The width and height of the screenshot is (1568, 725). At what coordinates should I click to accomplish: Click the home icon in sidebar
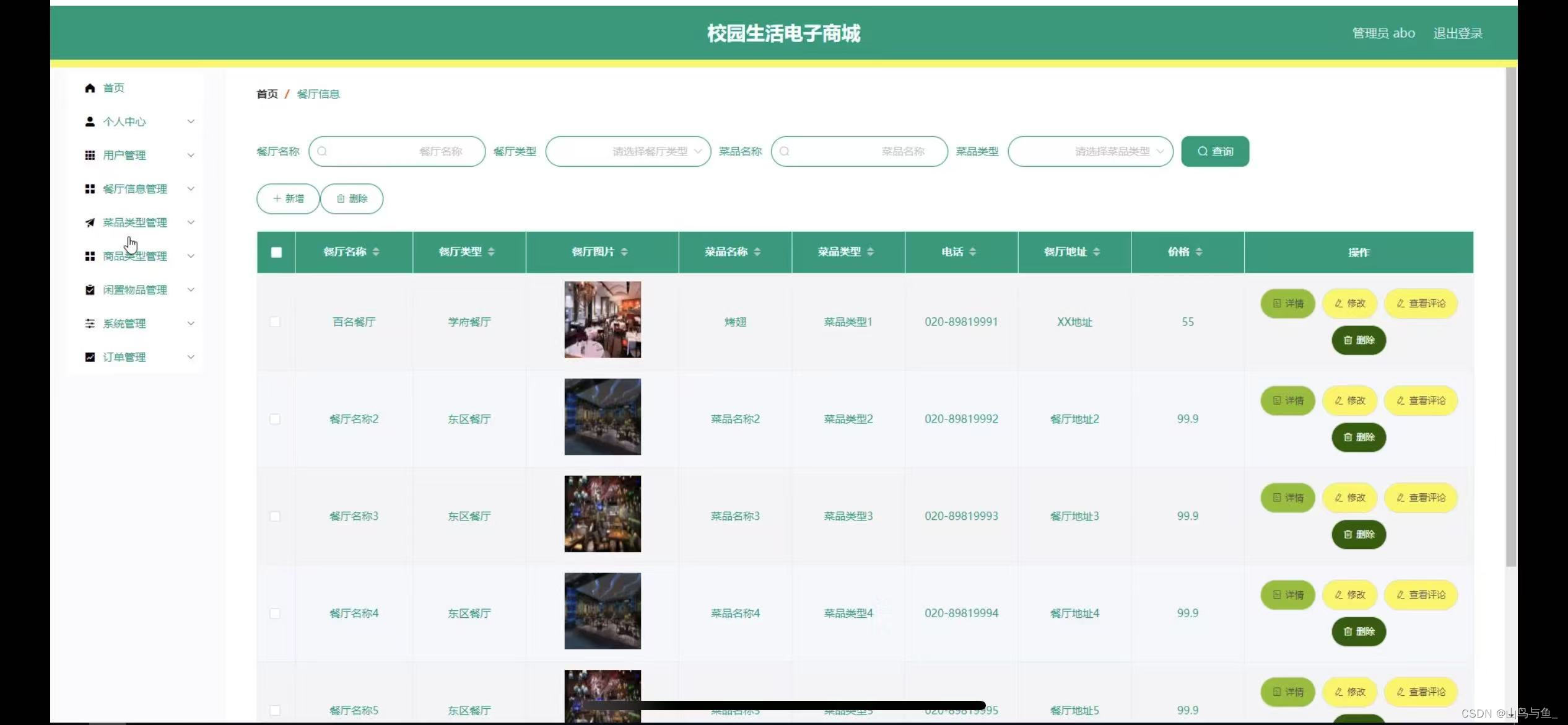(x=90, y=88)
